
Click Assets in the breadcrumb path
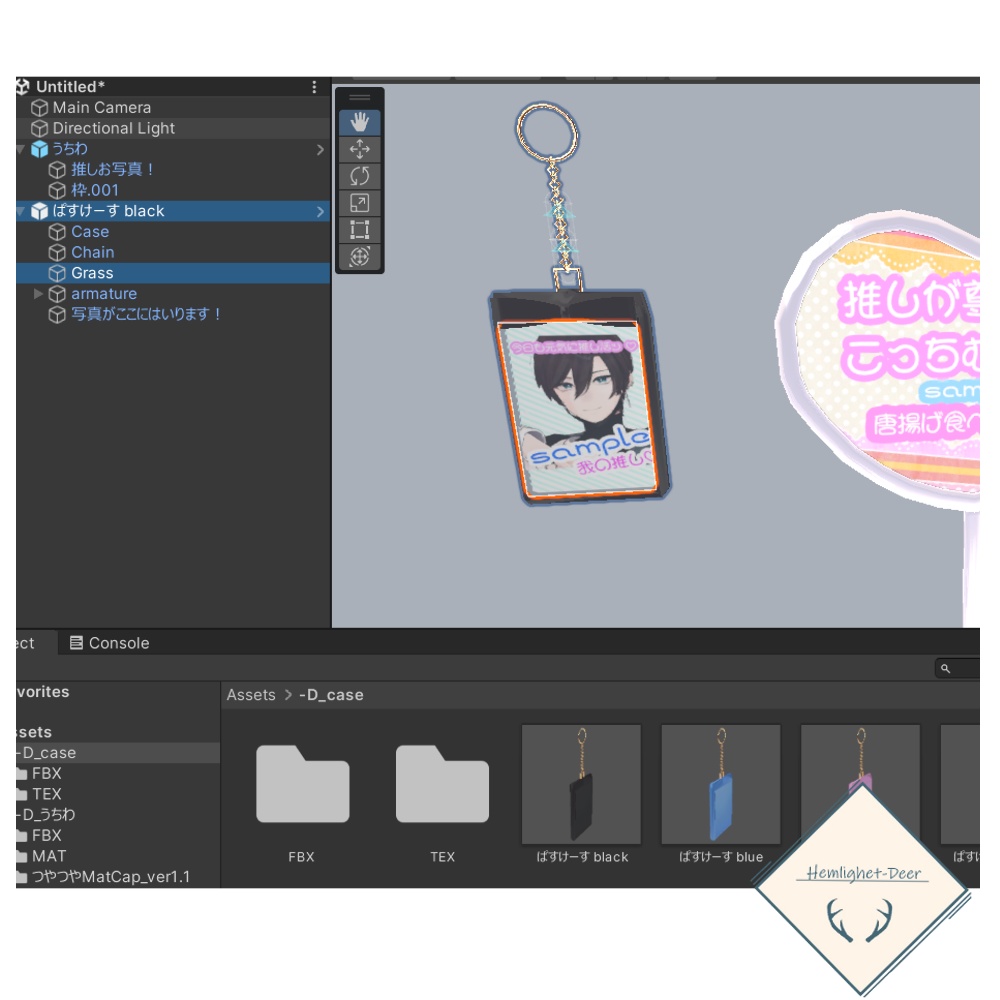point(251,695)
